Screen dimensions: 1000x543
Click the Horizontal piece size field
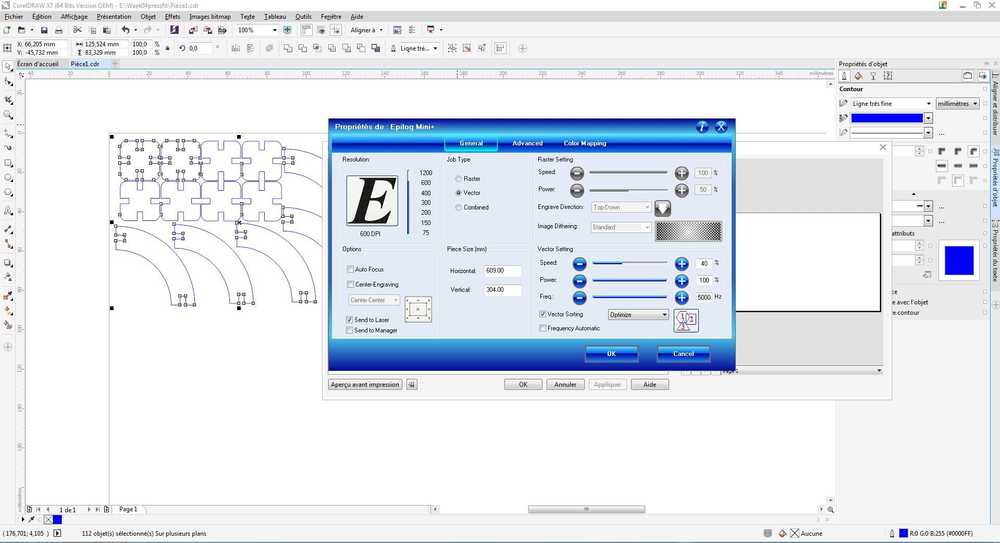point(502,271)
